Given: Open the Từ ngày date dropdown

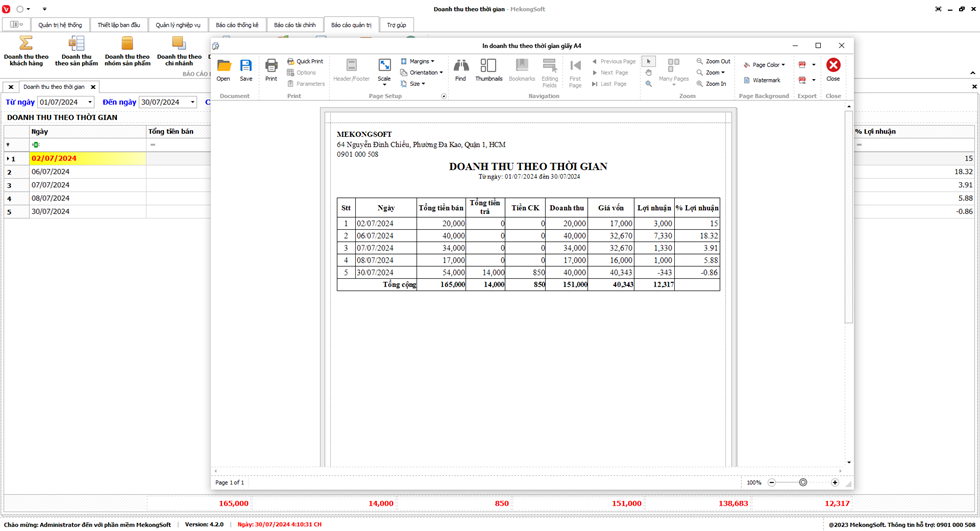Looking at the screenshot, I should 90,102.
